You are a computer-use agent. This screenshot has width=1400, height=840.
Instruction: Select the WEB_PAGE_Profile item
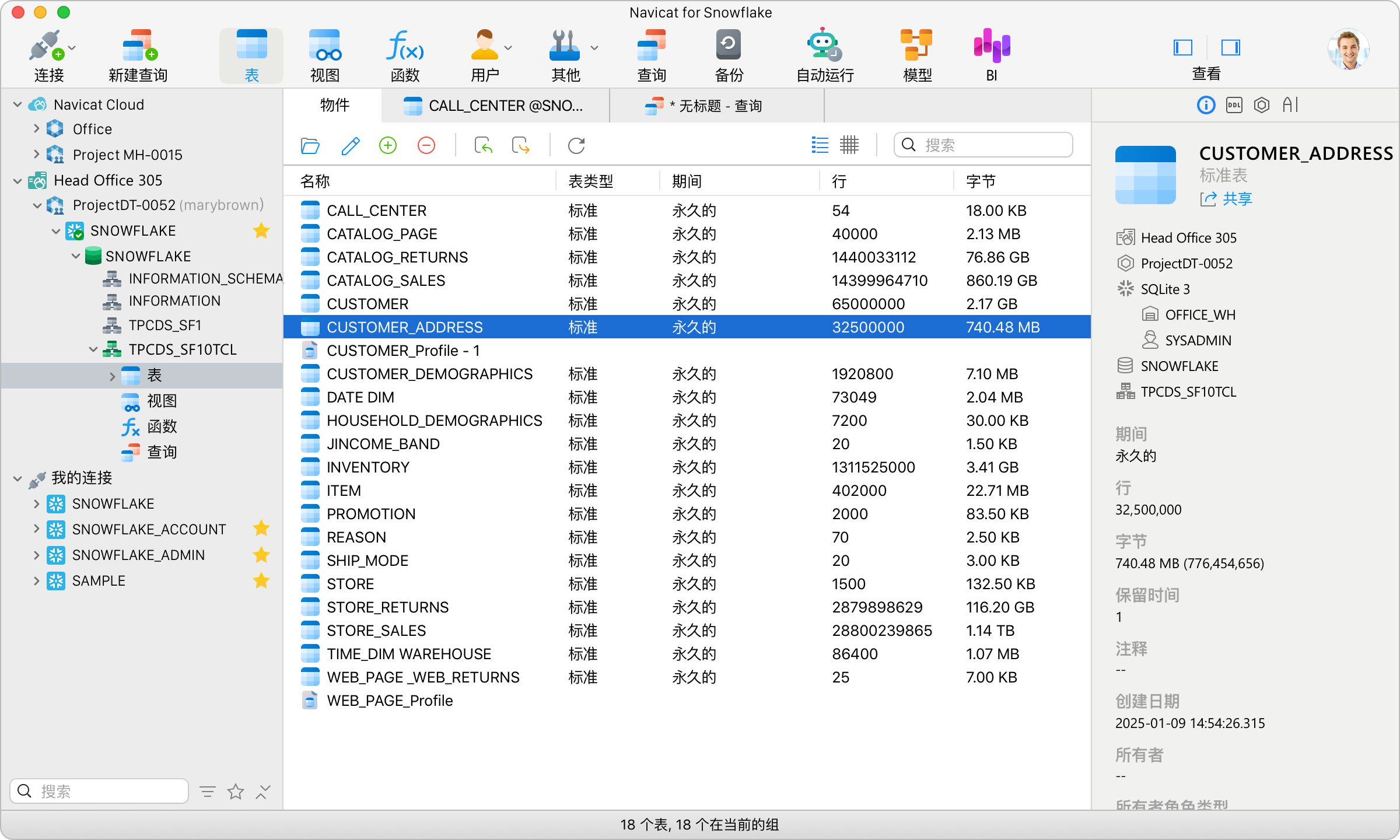click(687, 701)
